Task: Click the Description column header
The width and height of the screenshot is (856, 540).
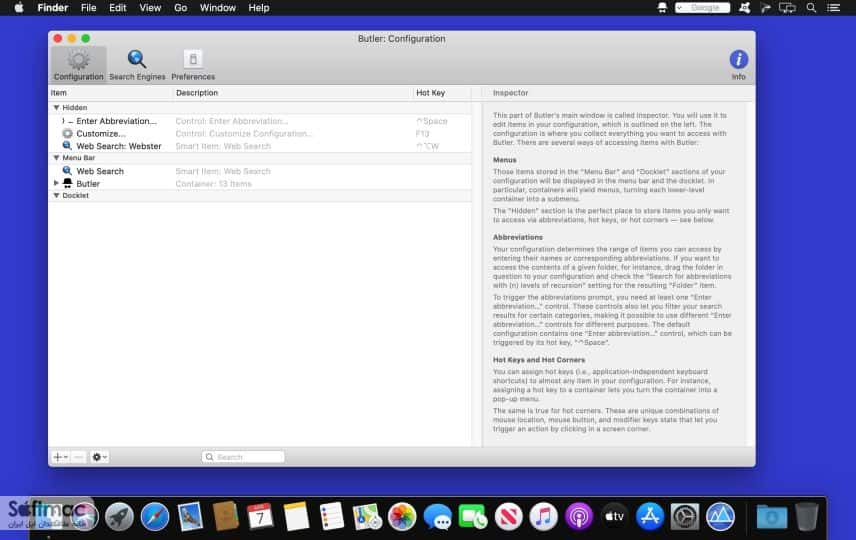Action: coord(293,93)
